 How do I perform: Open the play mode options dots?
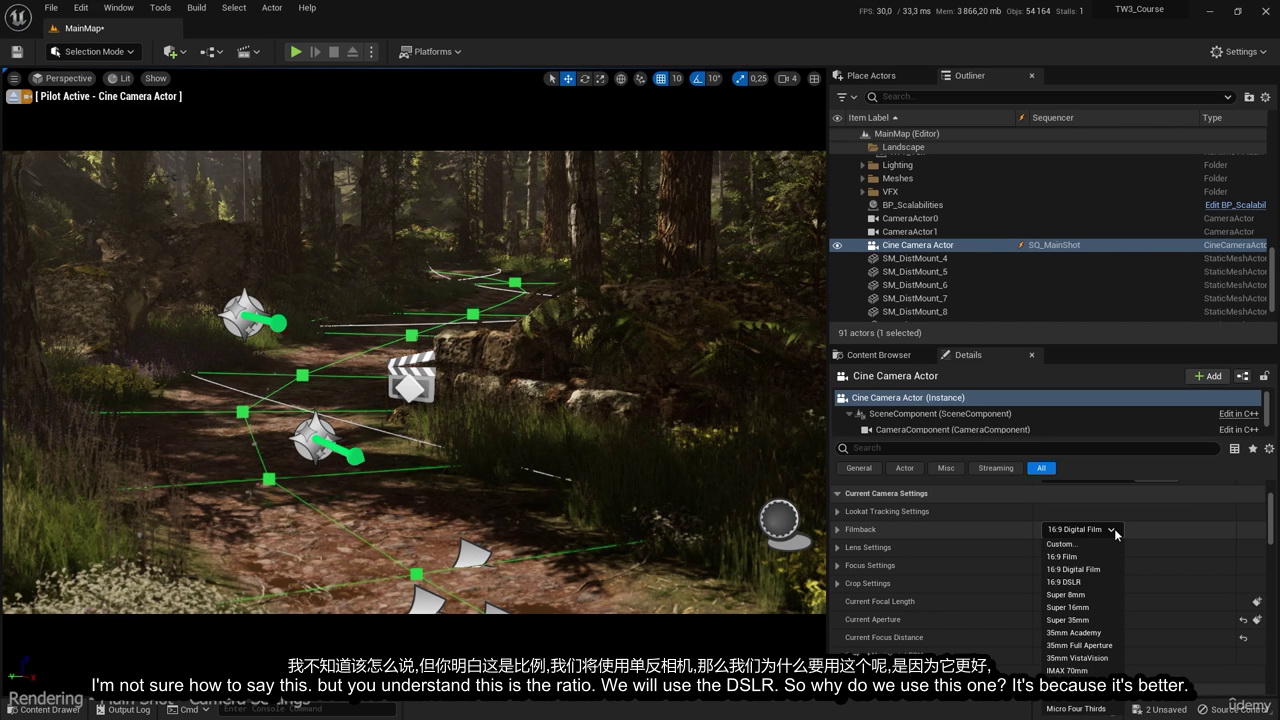click(x=371, y=52)
